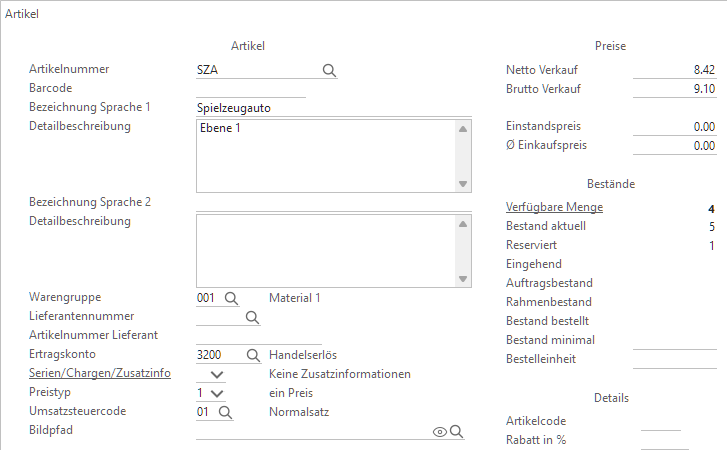This screenshot has width=727, height=450.
Task: Click the Netto Verkauf price field
Action: point(675,70)
